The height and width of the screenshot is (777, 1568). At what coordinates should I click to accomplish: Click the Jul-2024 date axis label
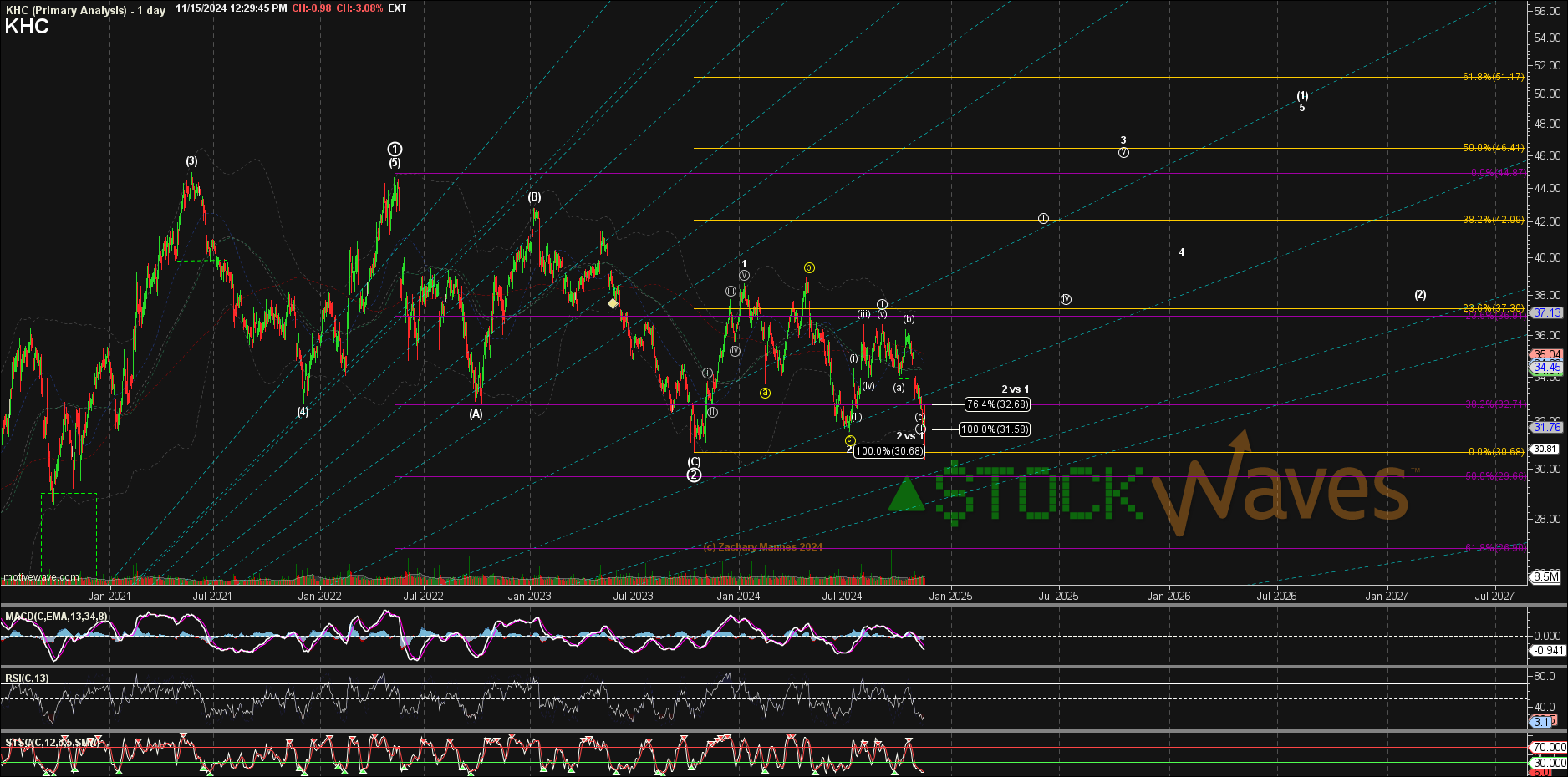coord(842,596)
